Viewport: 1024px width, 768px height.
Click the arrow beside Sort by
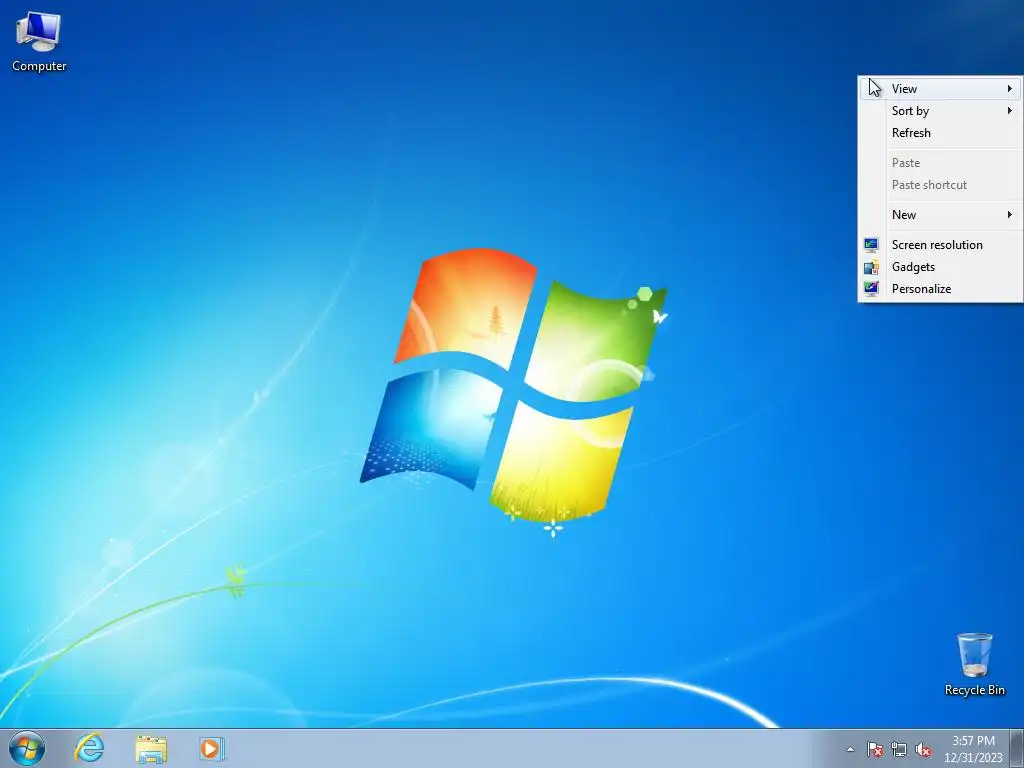(x=1010, y=111)
